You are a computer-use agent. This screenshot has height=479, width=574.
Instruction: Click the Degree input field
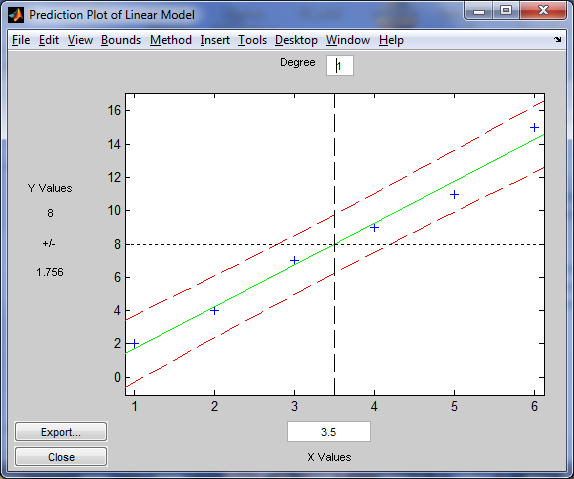(x=340, y=66)
